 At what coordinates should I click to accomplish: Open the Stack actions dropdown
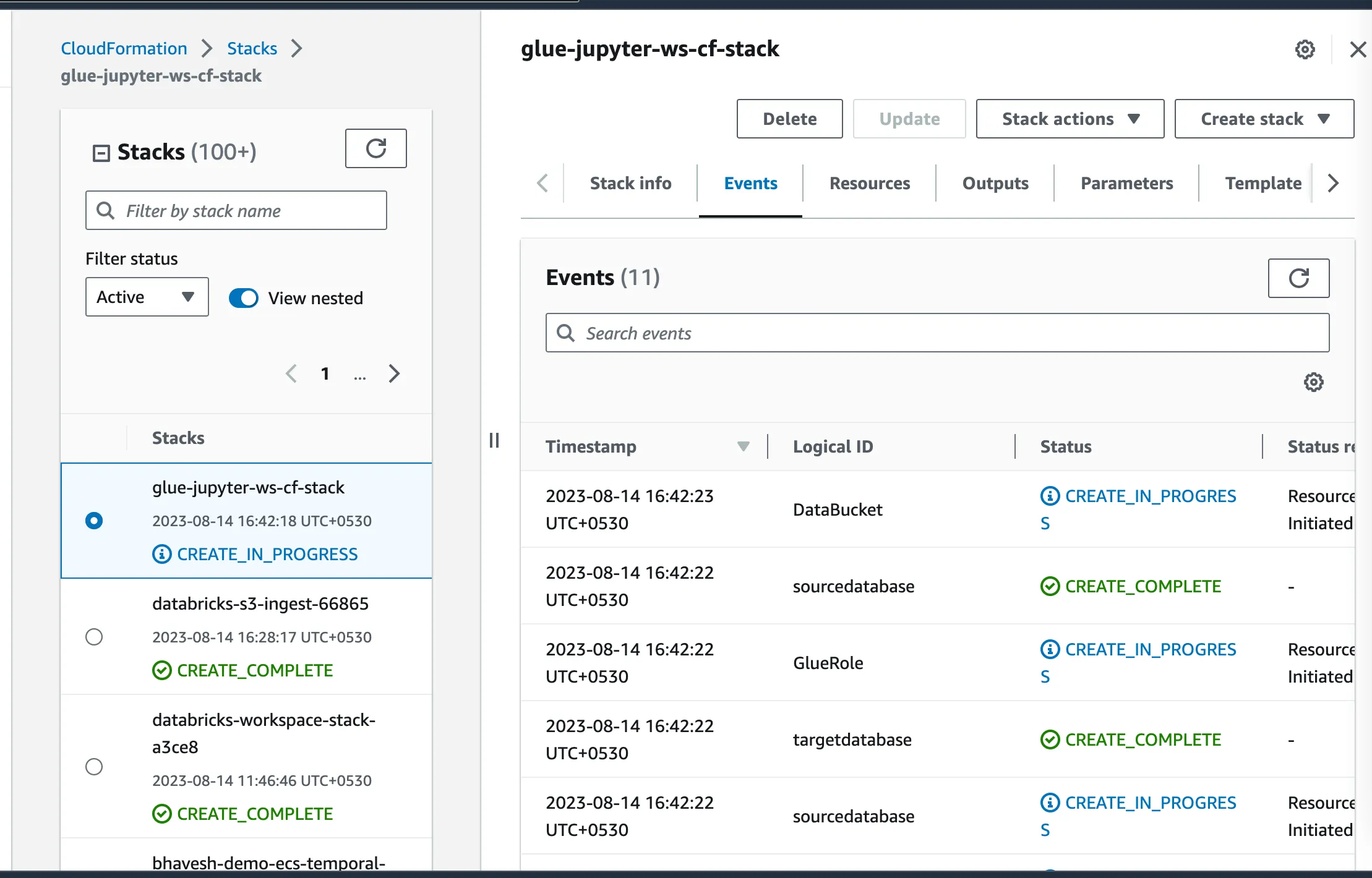click(1070, 119)
